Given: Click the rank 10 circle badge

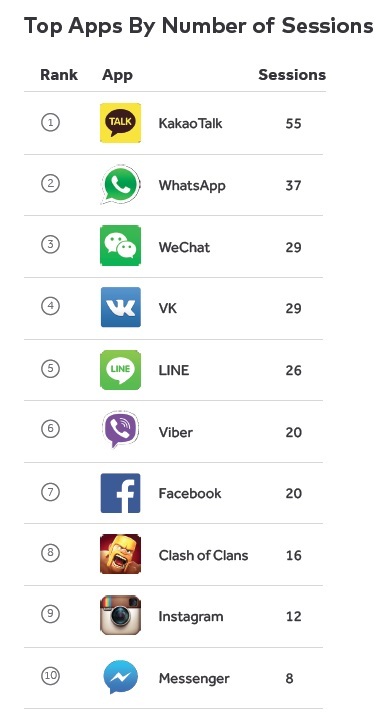Looking at the screenshot, I should [x=50, y=676].
